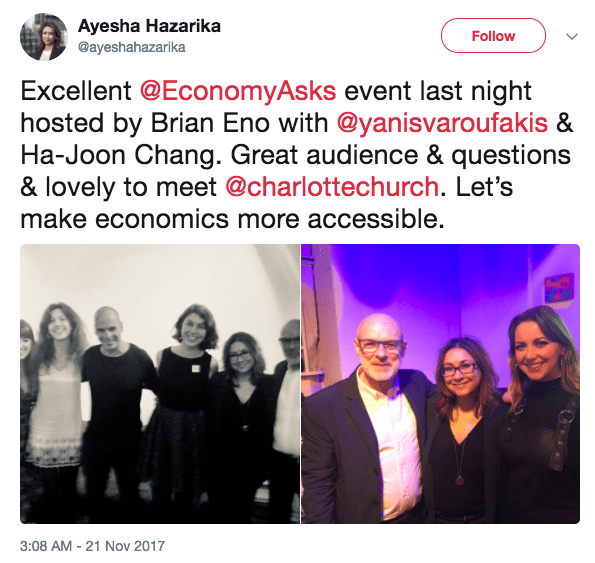
Task: Open the @charlottechurch mention link
Action: coord(332,187)
